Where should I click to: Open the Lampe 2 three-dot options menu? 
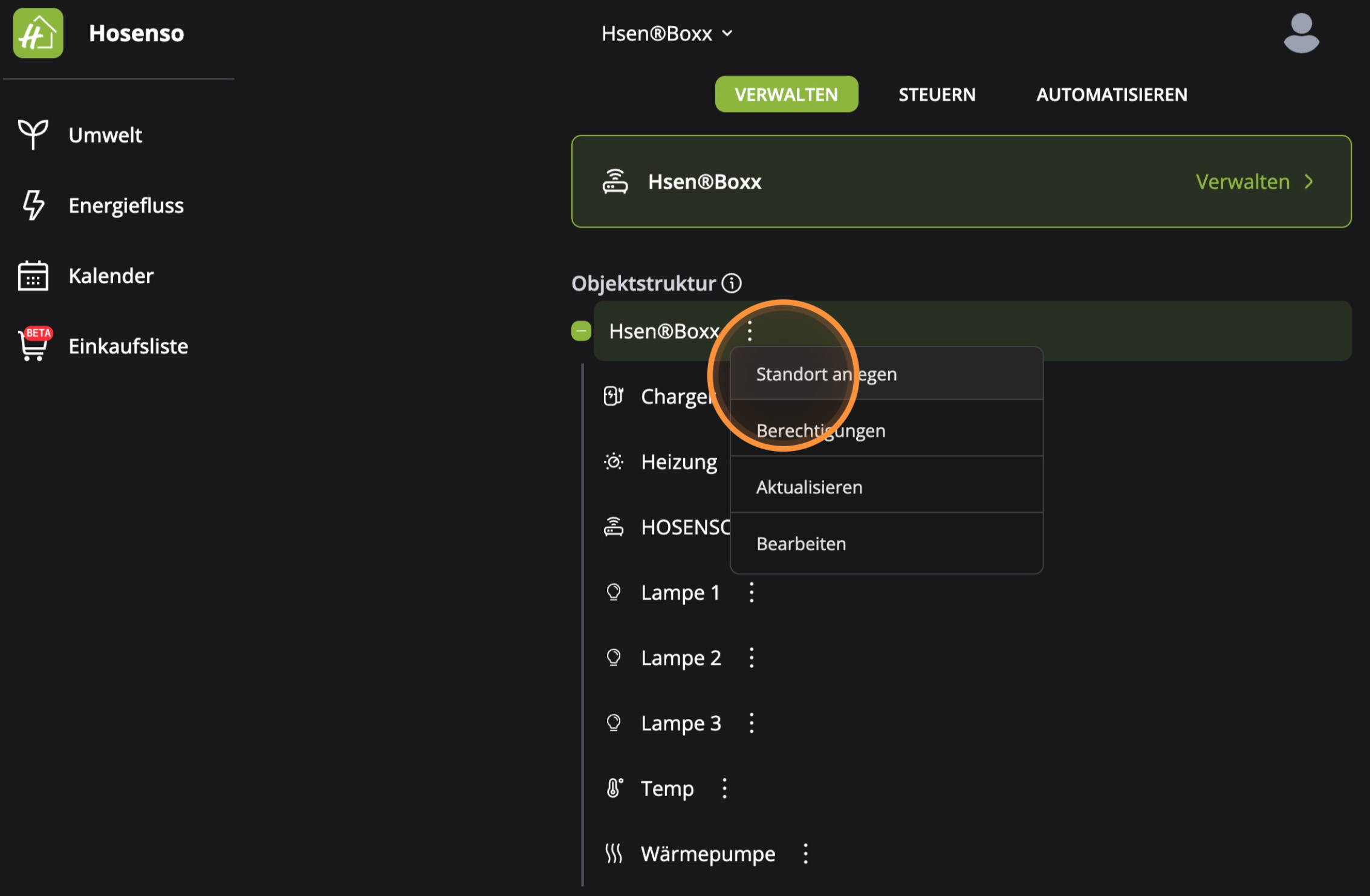tap(752, 657)
